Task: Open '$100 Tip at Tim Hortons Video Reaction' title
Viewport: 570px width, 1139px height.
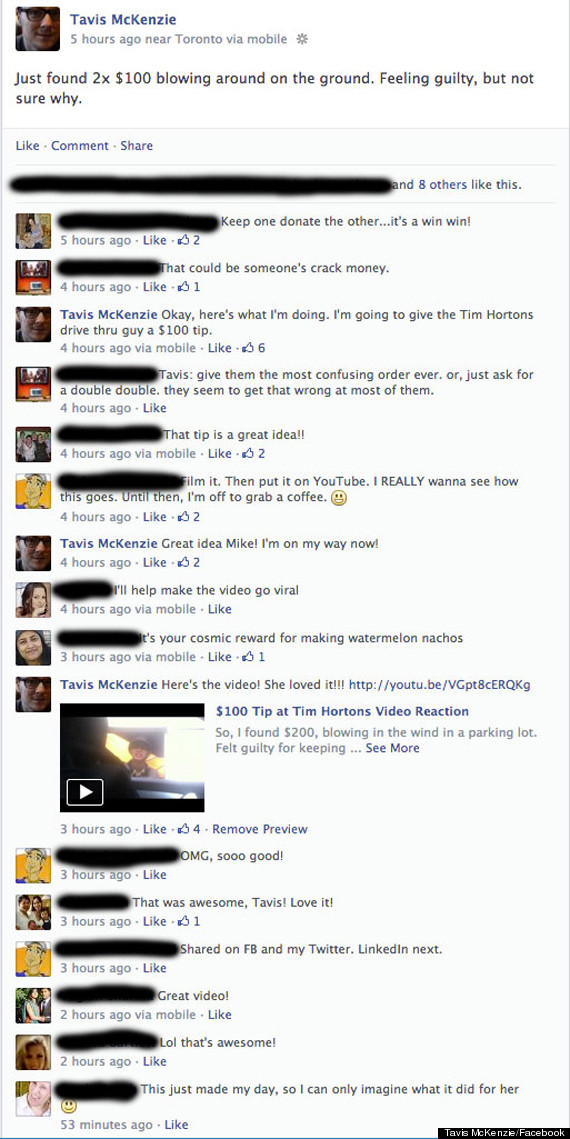Action: tap(342, 711)
